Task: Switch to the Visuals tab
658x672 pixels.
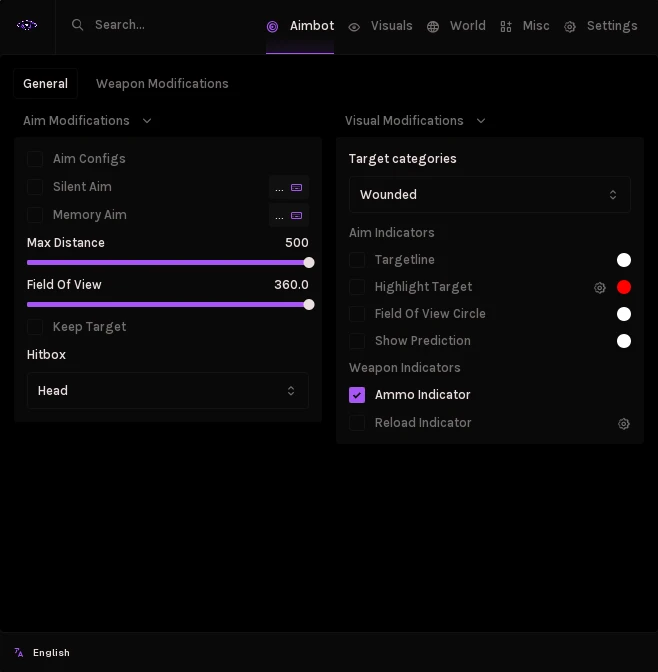Action: (x=381, y=26)
